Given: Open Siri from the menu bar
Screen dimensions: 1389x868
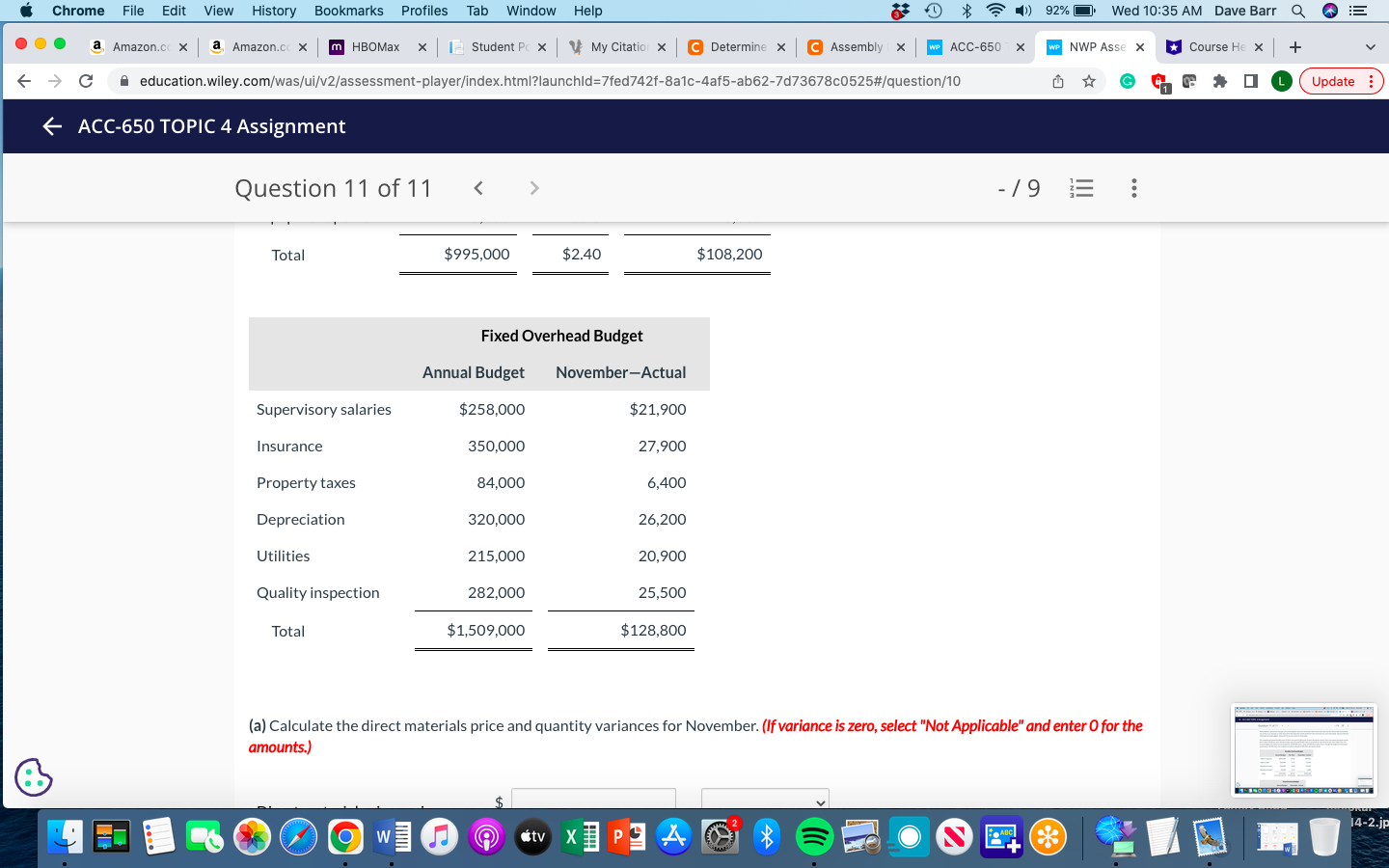Looking at the screenshot, I should (1329, 11).
